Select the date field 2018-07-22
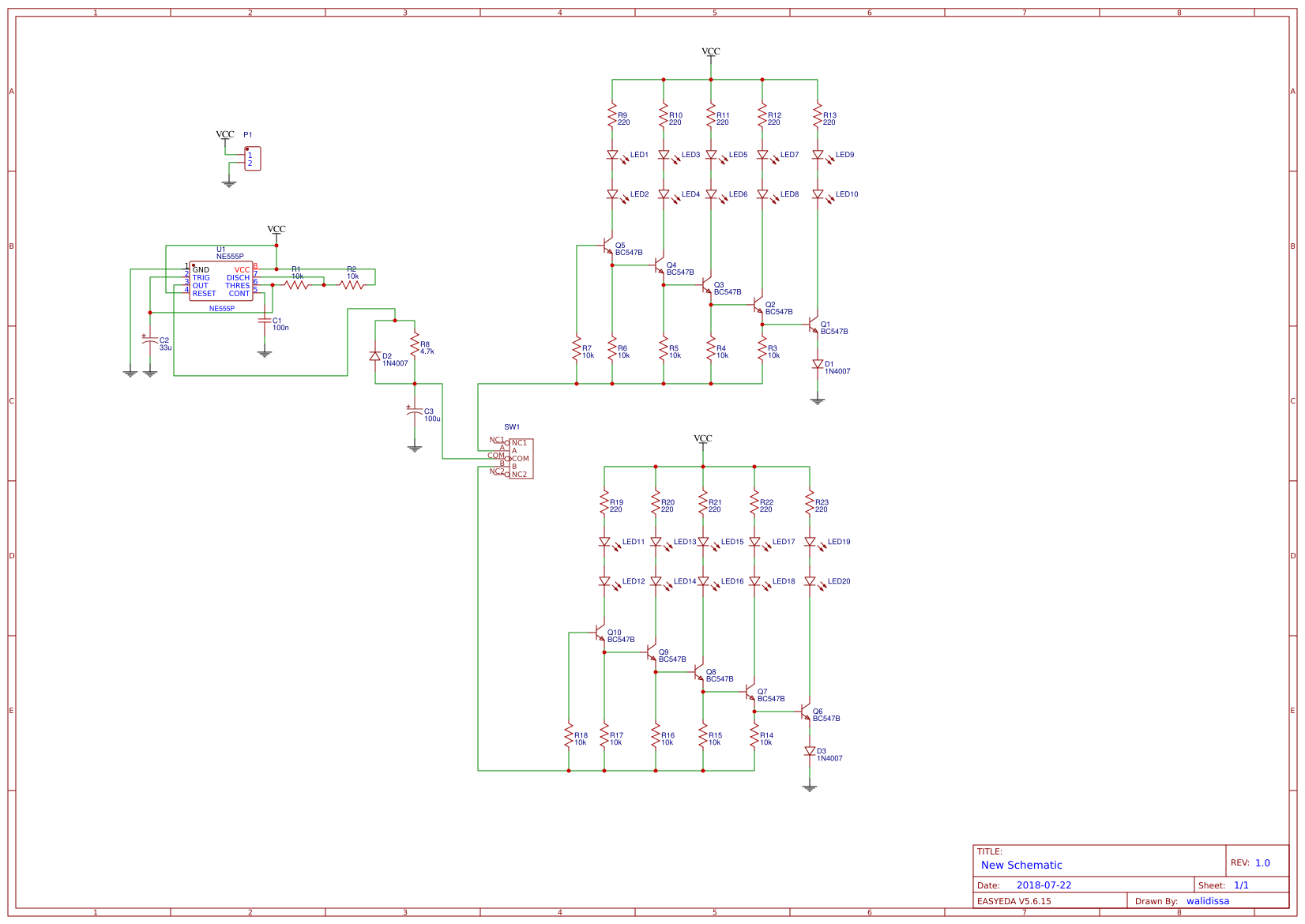This screenshot has width=1305, height=924. (1044, 885)
